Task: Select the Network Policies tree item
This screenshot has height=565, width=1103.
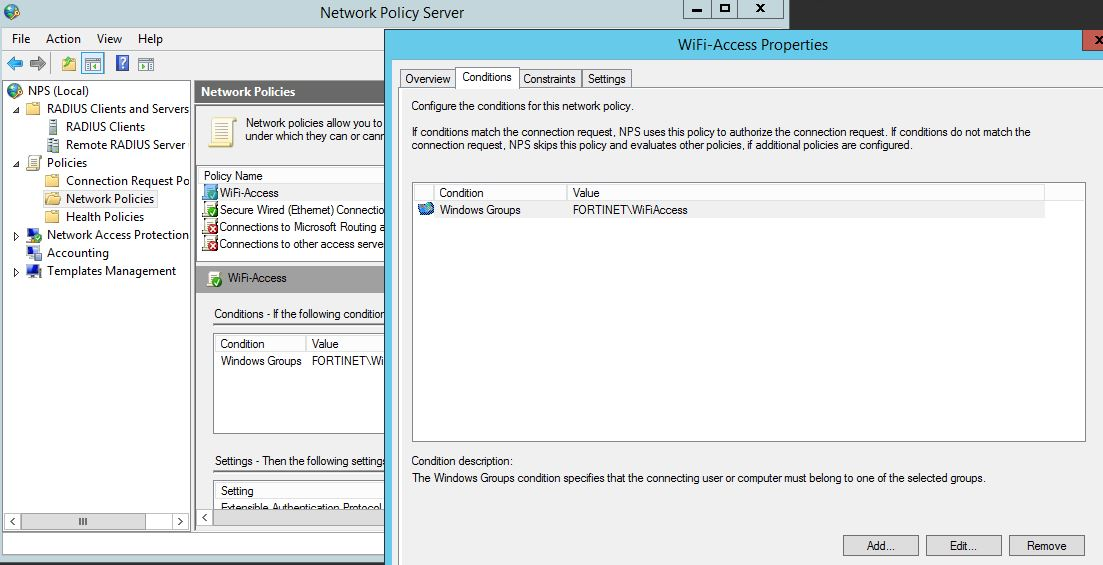Action: [110, 198]
